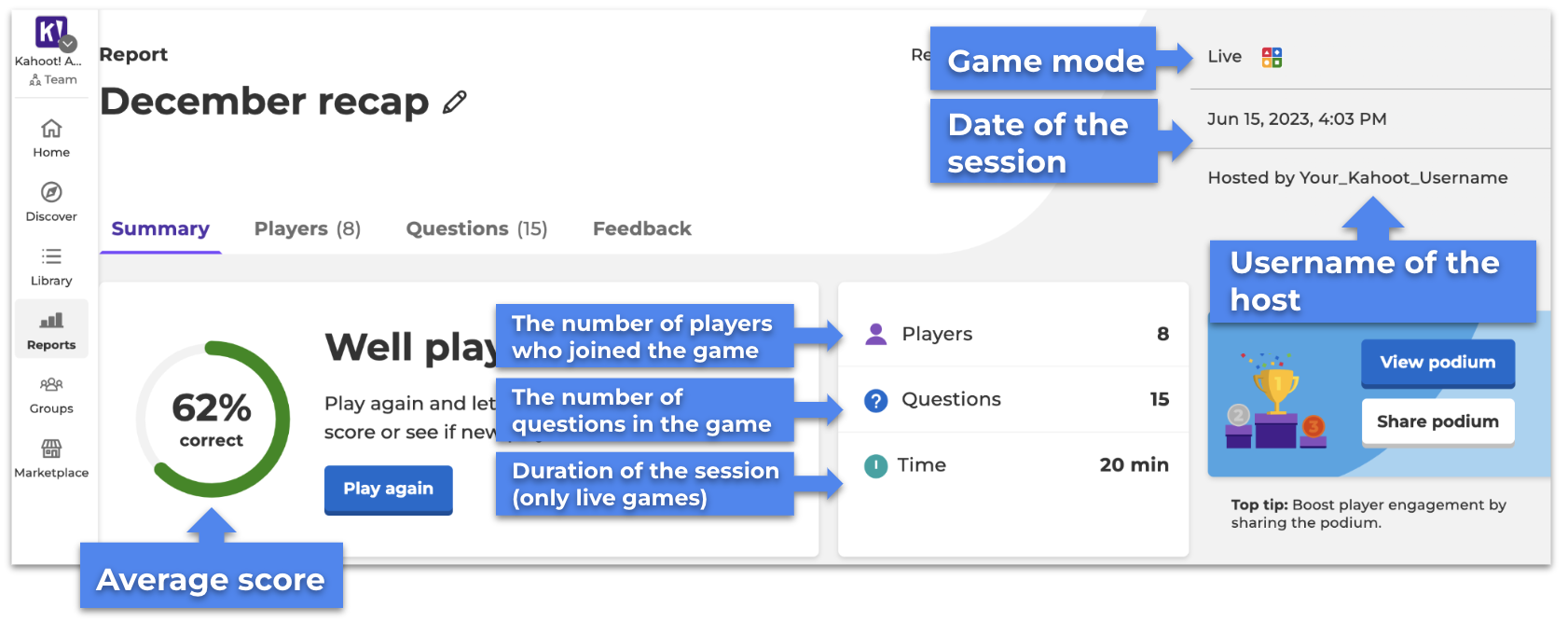Open the Feedback tab
This screenshot has height=621, width=1568.
641,228
